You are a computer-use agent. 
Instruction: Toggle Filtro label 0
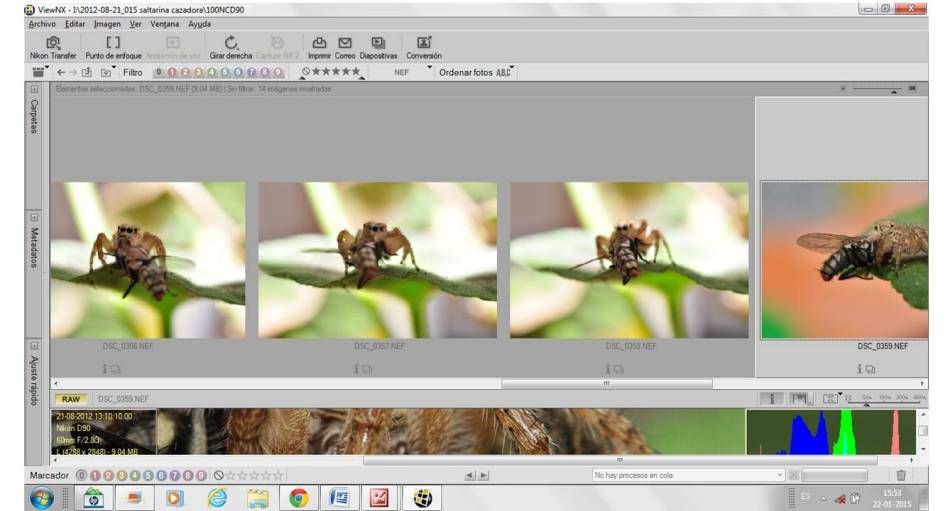tap(159, 72)
